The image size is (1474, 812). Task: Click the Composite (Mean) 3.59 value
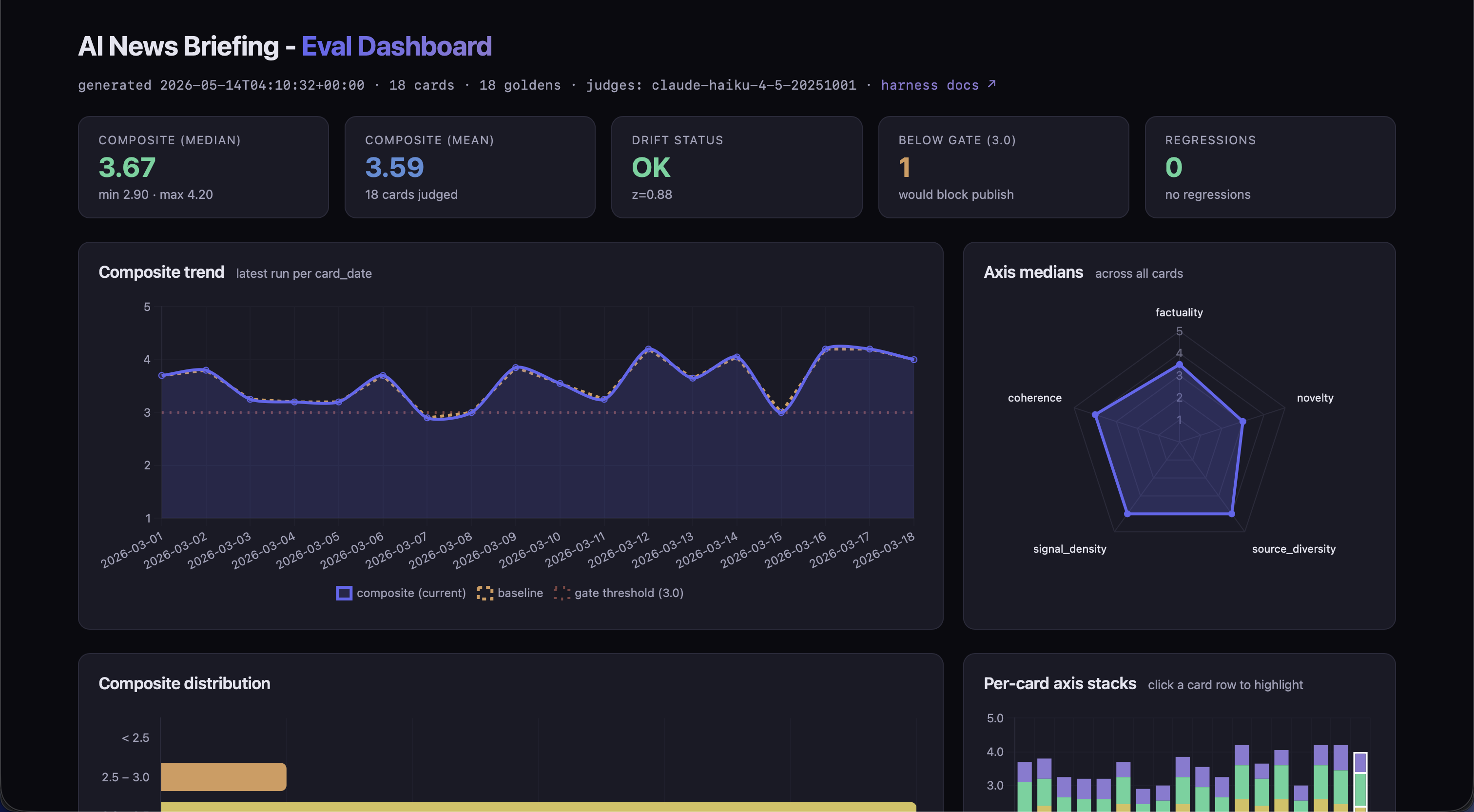[x=394, y=167]
